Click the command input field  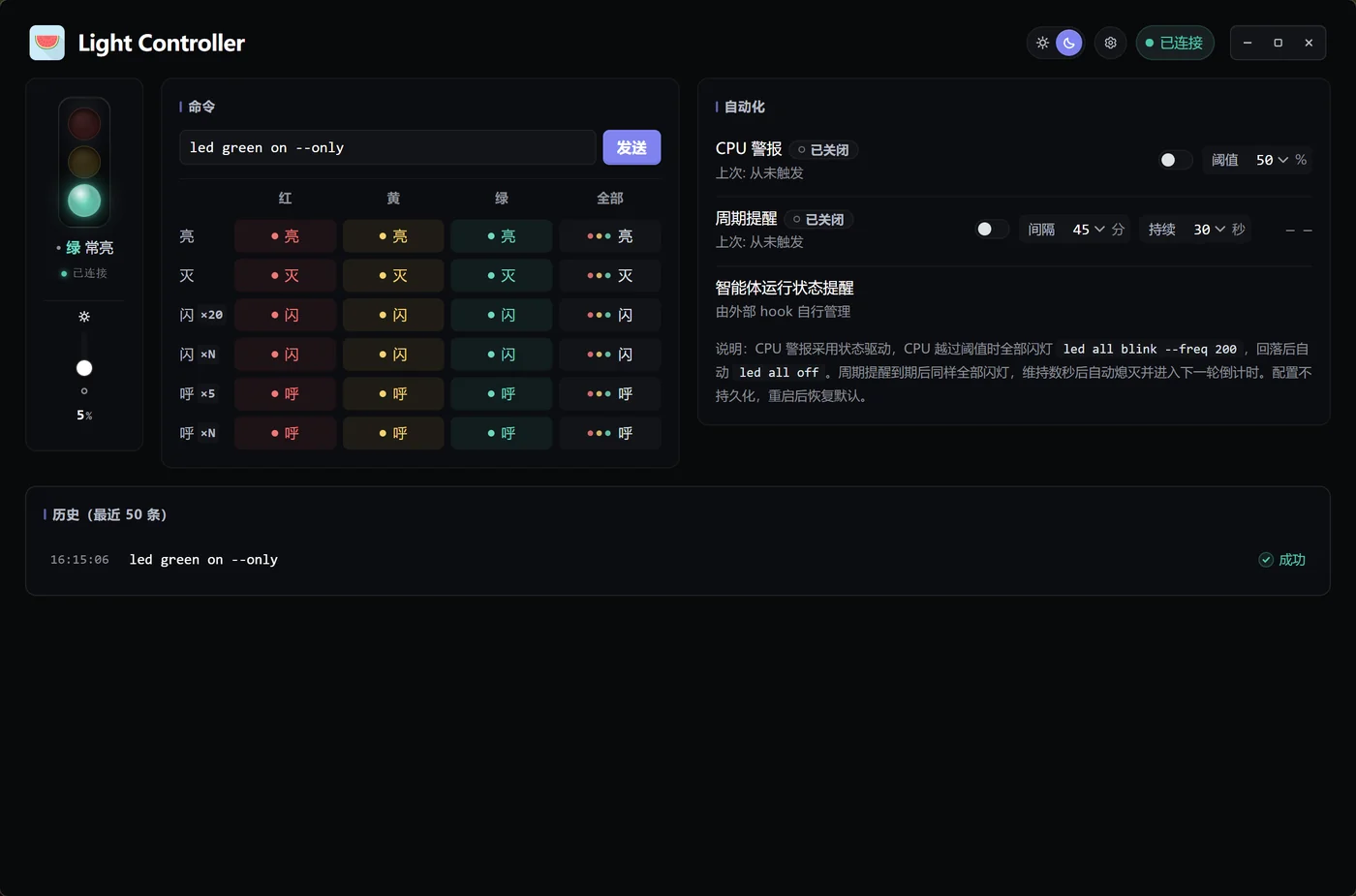click(x=387, y=147)
